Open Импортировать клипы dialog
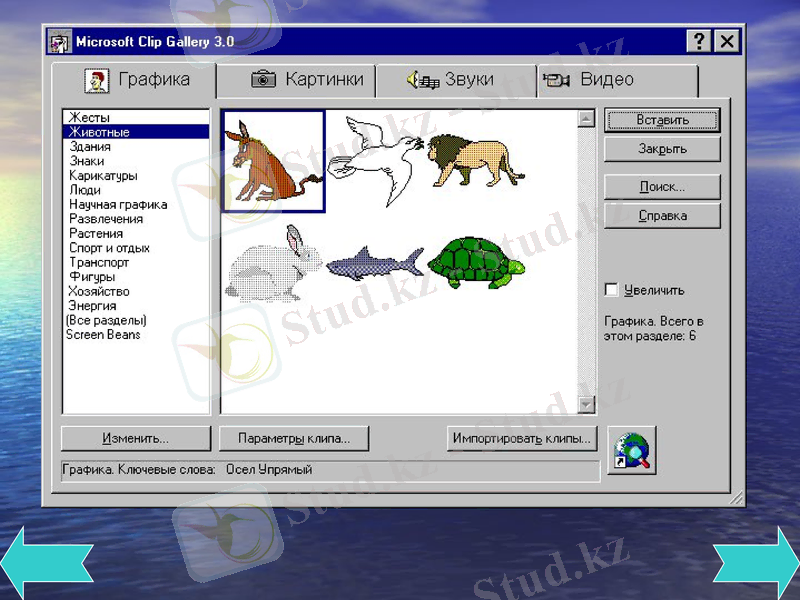The width and height of the screenshot is (800, 600). coord(524,437)
